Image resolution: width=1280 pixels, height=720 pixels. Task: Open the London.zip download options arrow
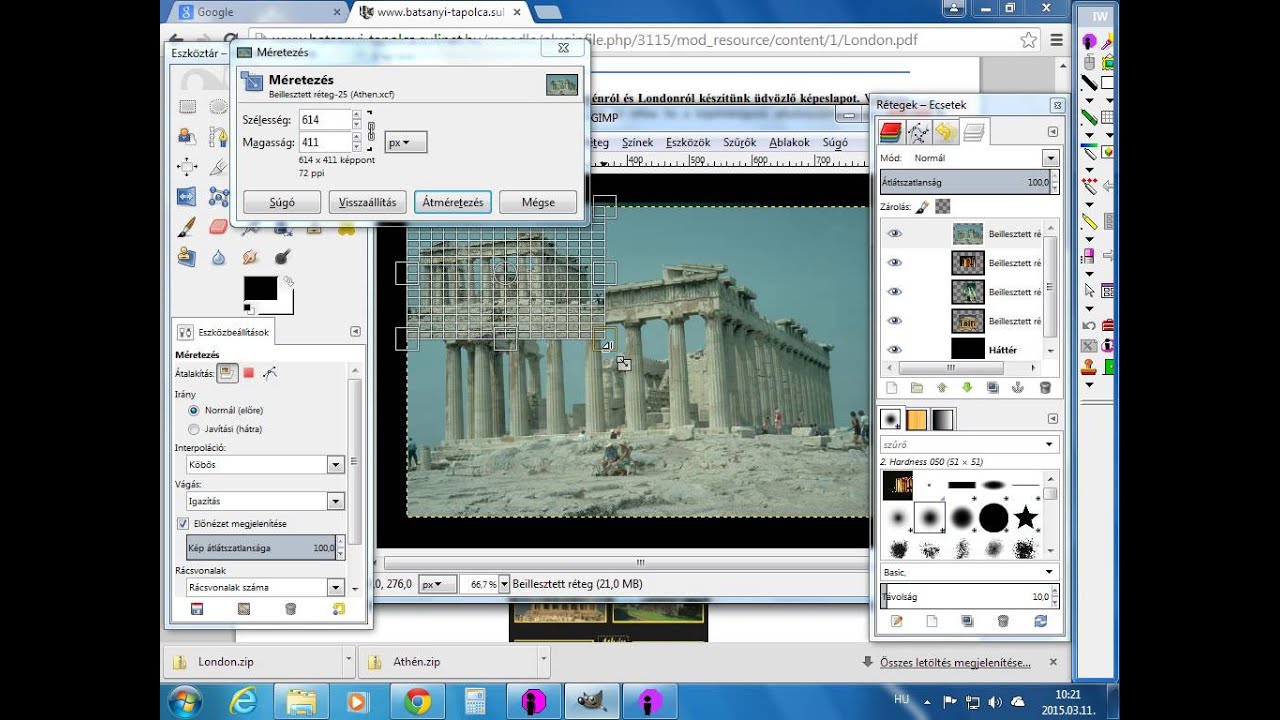[x=348, y=661]
